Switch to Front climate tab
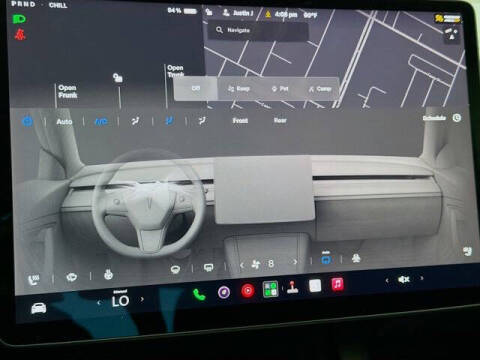Screen dimensions: 480x360 [x=240, y=120]
